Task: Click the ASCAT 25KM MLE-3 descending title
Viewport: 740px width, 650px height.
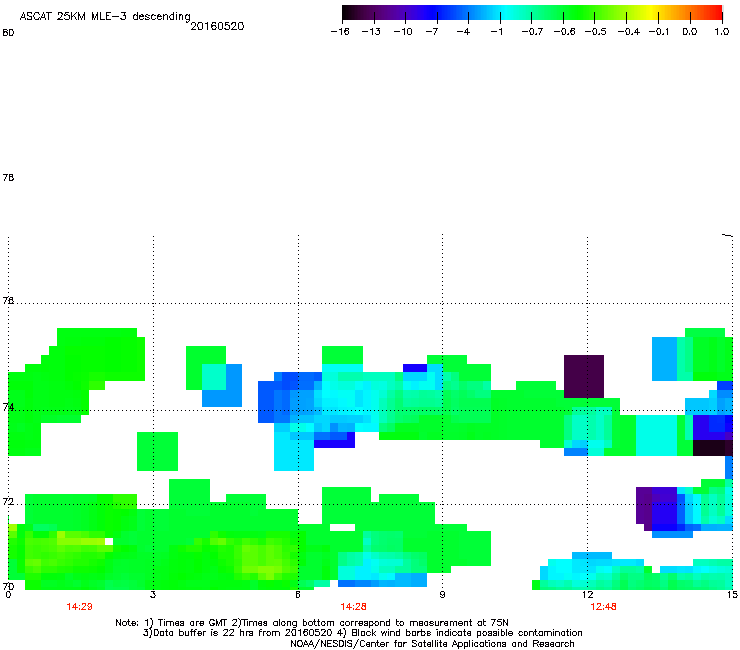Action: [x=105, y=16]
